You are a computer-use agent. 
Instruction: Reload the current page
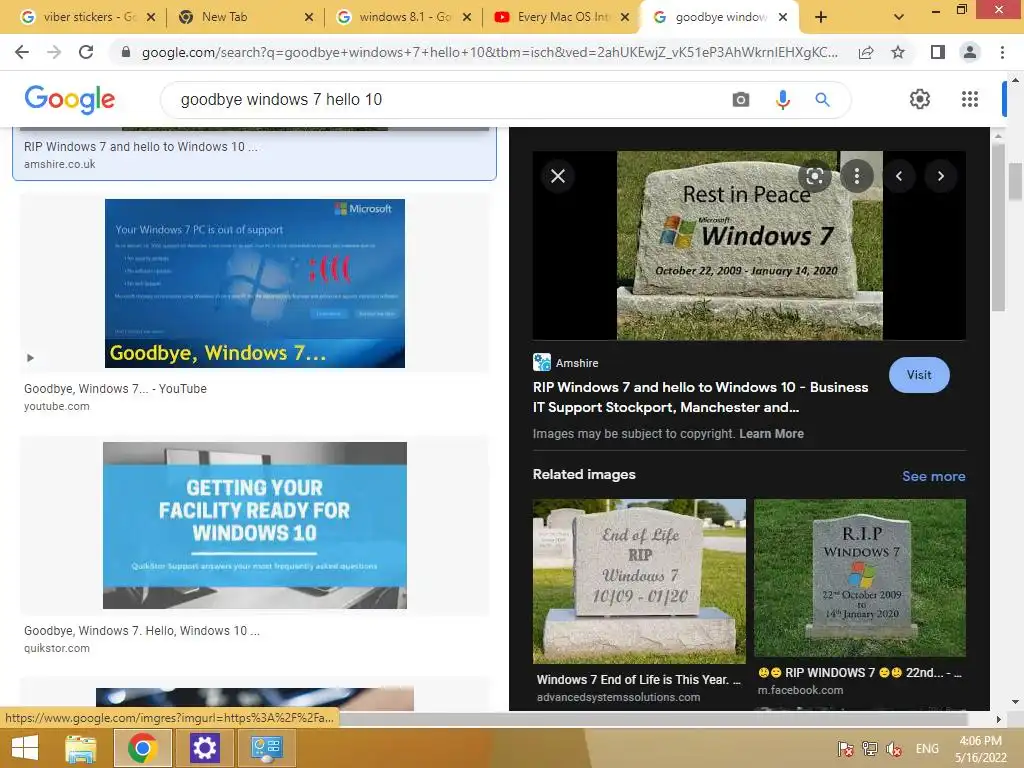tap(86, 52)
